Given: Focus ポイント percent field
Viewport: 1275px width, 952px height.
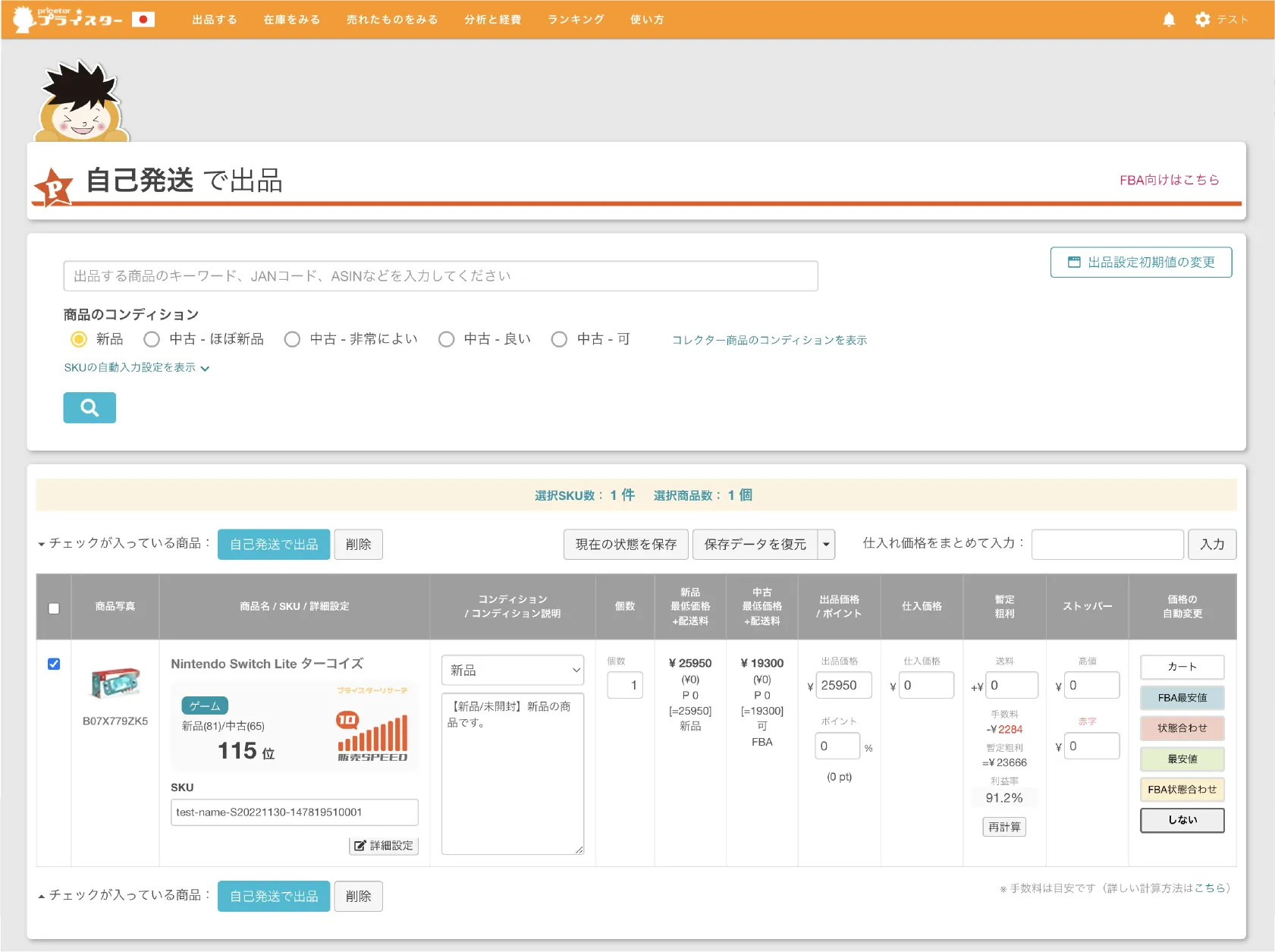Looking at the screenshot, I should [837, 746].
